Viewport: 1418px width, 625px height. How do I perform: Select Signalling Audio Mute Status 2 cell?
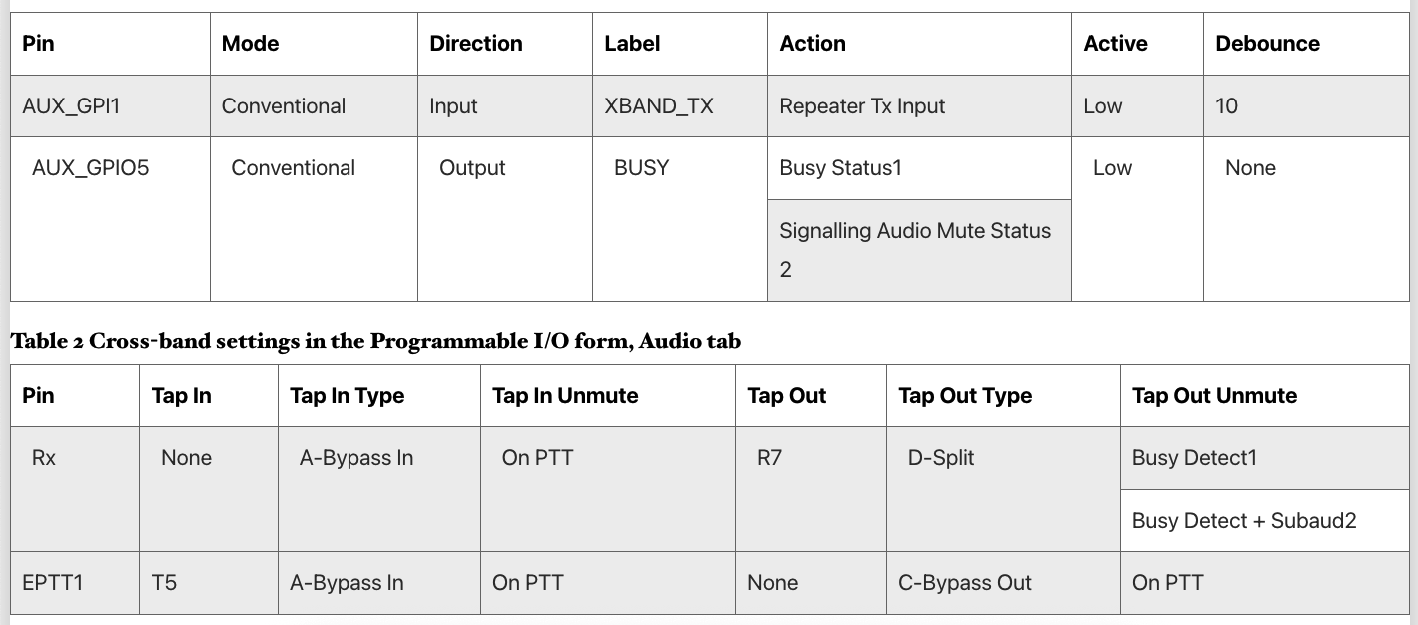(x=919, y=250)
